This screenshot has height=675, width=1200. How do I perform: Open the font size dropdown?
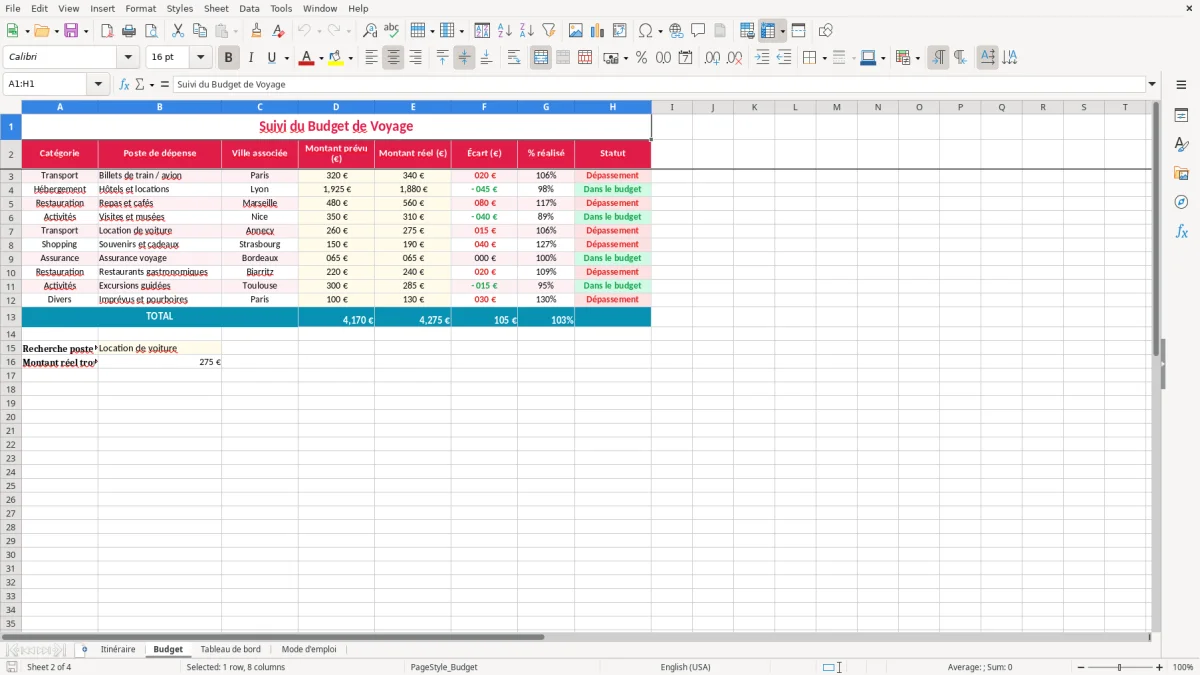(201, 58)
